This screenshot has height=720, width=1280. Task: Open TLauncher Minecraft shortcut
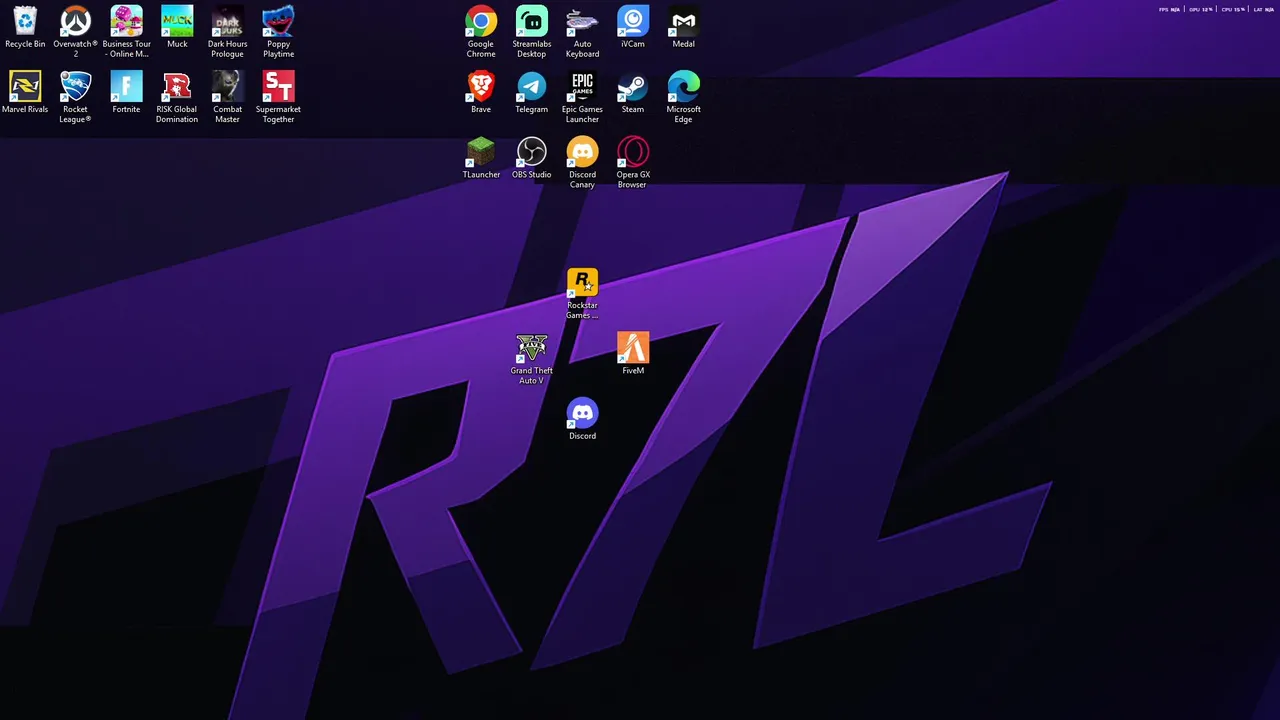point(481,157)
